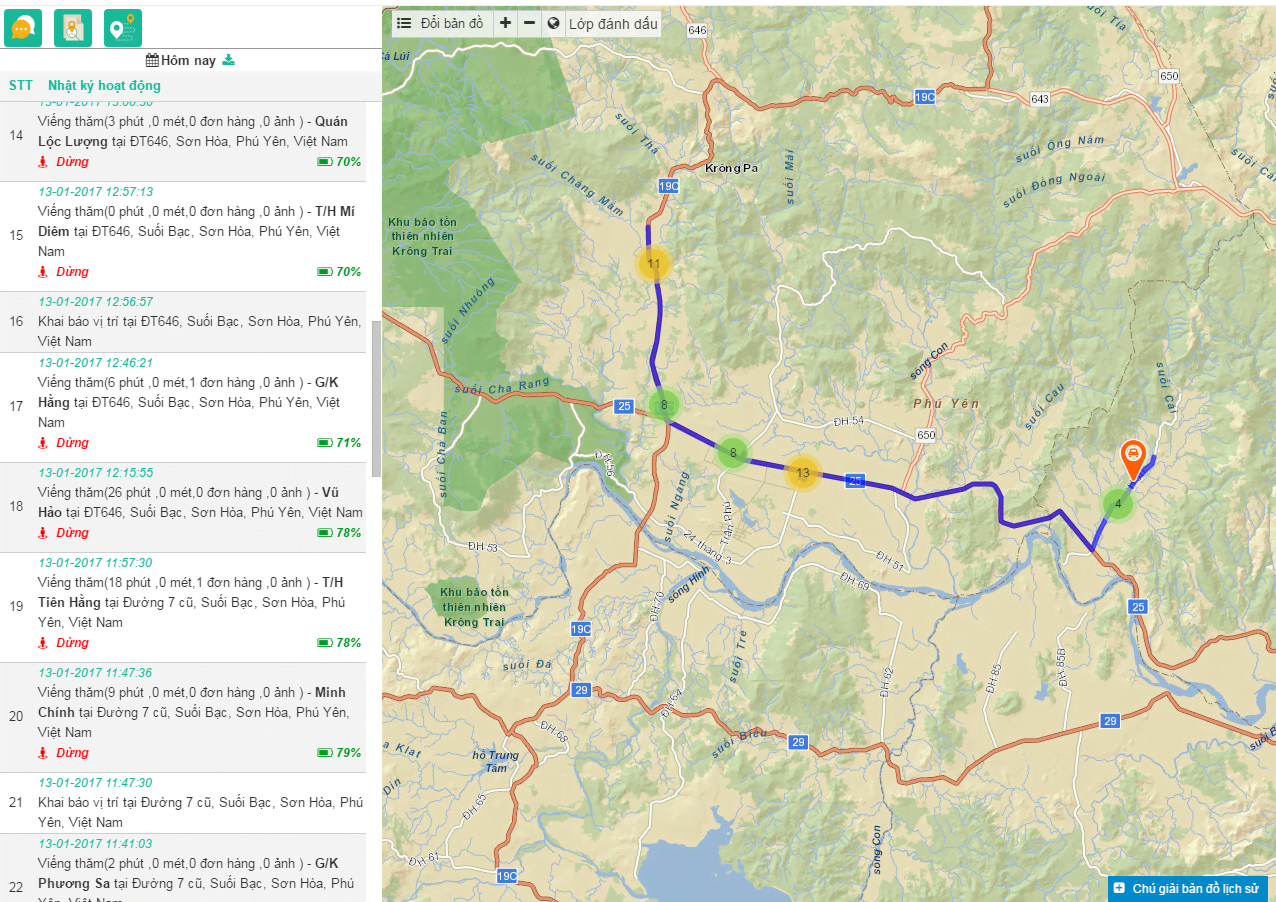Open the chat messages icon

23,28
